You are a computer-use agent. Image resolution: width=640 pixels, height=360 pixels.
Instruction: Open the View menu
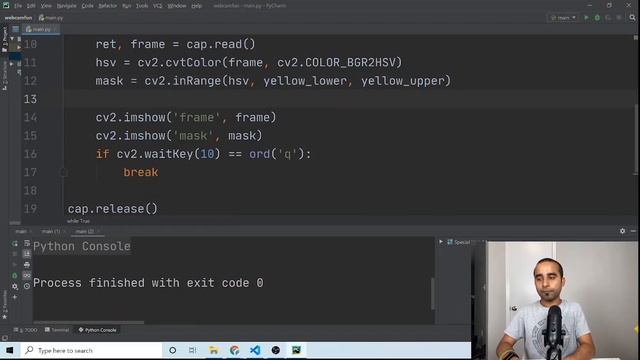click(x=46, y=6)
